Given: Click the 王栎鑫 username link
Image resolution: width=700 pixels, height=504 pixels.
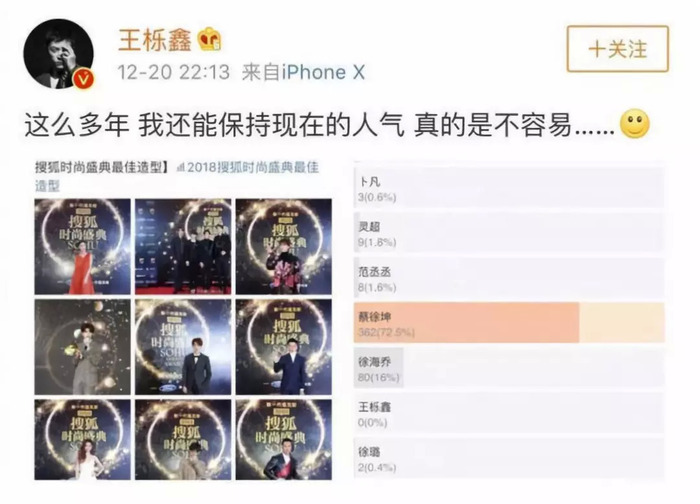Looking at the screenshot, I should pos(154,40).
